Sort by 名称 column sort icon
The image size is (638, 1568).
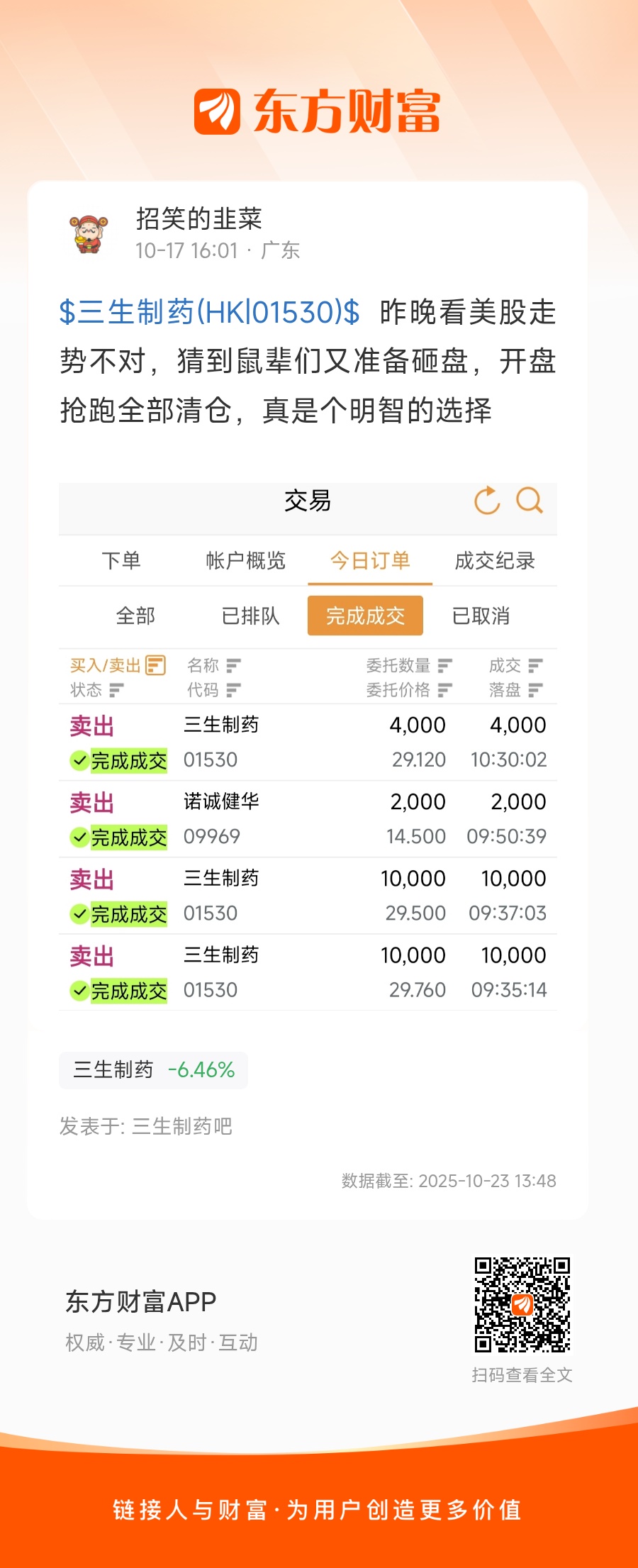[x=233, y=665]
